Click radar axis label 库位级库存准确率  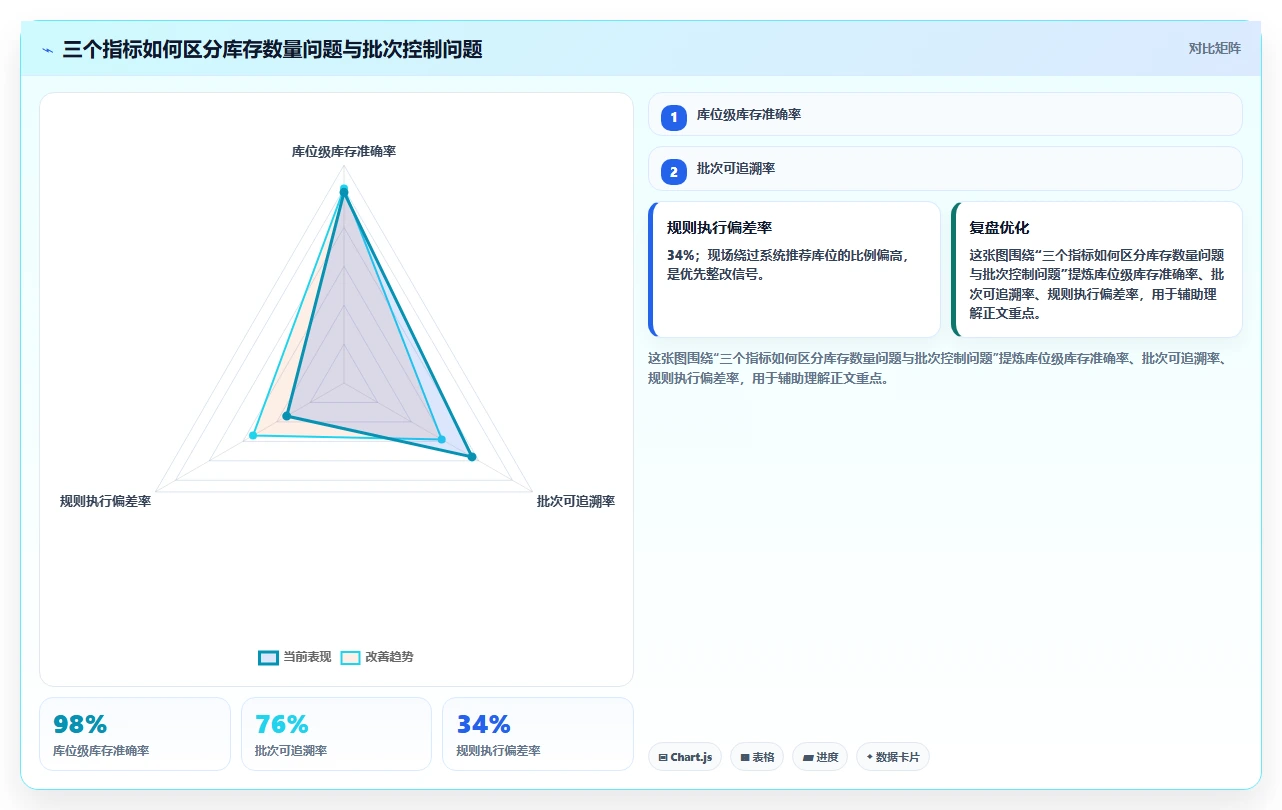(x=344, y=151)
